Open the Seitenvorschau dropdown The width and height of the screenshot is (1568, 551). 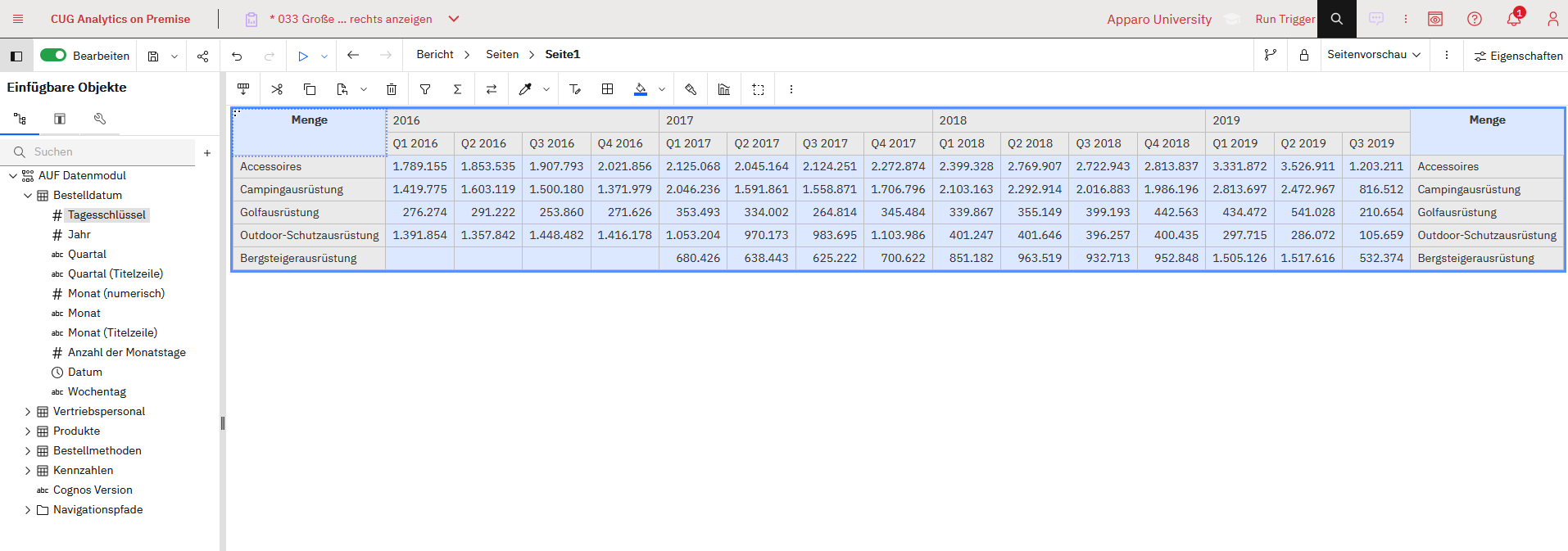click(x=1374, y=55)
